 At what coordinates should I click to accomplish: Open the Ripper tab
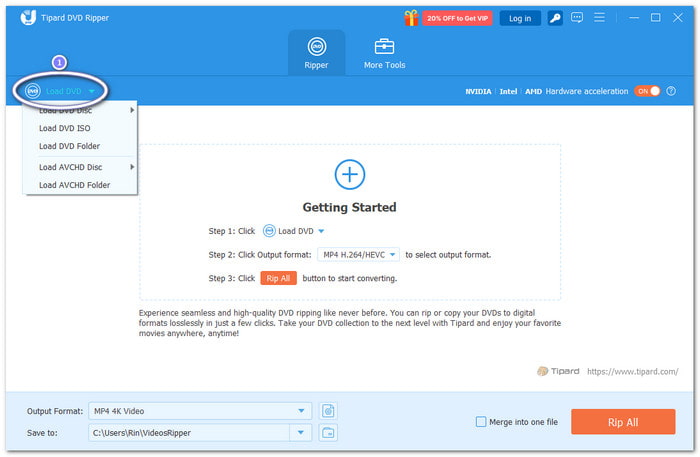pyautogui.click(x=317, y=53)
